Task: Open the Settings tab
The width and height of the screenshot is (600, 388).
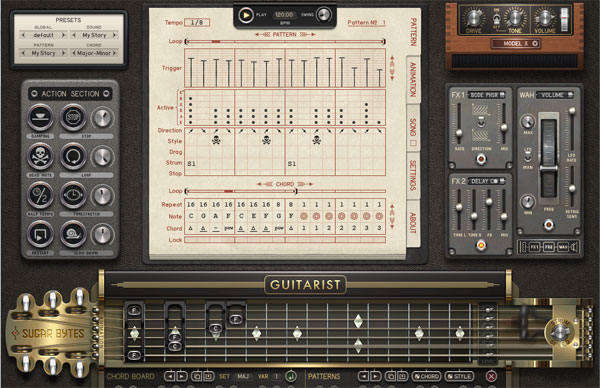Action: coord(413,175)
